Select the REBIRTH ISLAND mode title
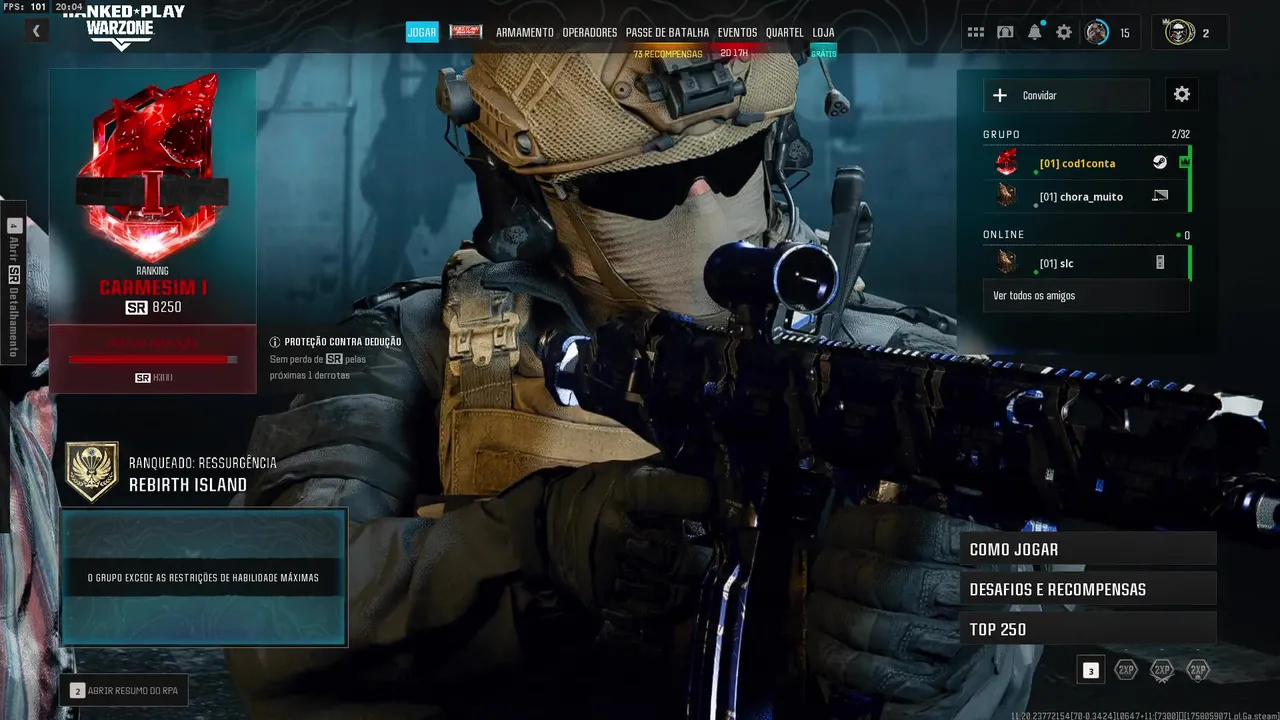Image resolution: width=1280 pixels, height=720 pixels. pos(188,485)
